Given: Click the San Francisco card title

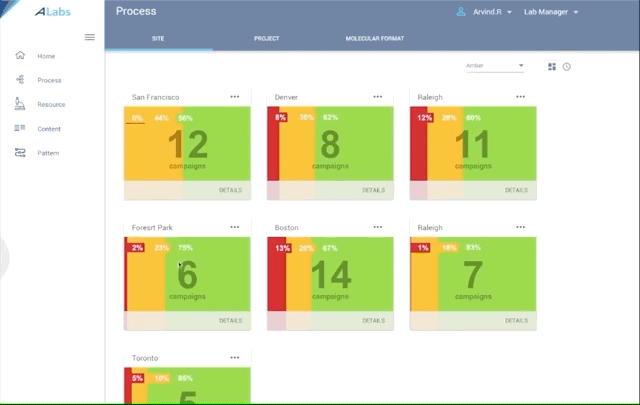Looking at the screenshot, I should click(156, 97).
